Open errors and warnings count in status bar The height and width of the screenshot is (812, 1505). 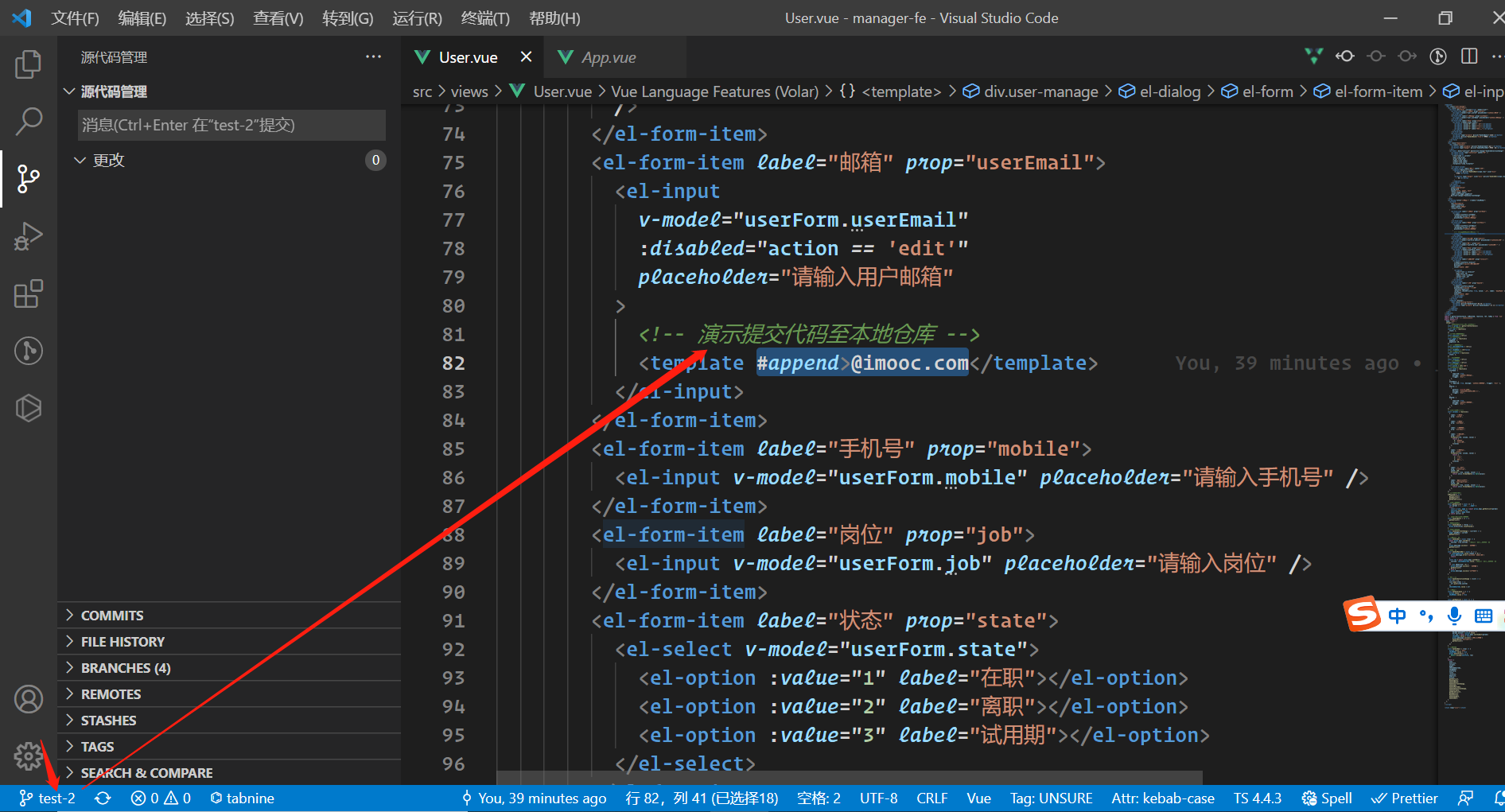(x=161, y=798)
